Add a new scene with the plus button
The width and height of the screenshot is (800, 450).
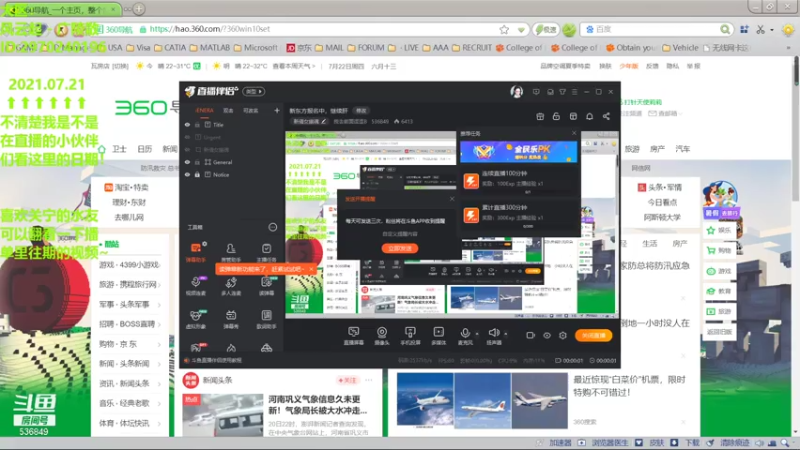point(277,110)
